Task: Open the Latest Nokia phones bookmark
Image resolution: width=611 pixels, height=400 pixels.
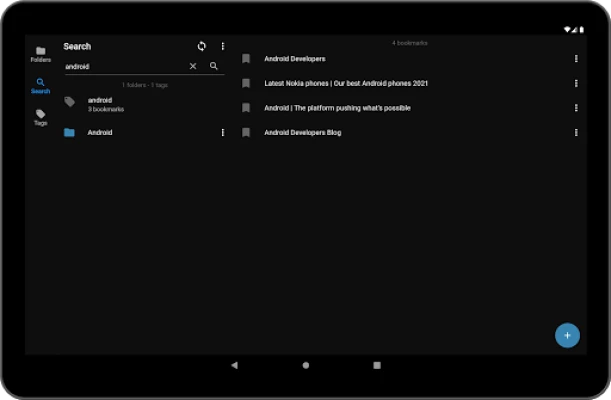Action: coord(345,83)
